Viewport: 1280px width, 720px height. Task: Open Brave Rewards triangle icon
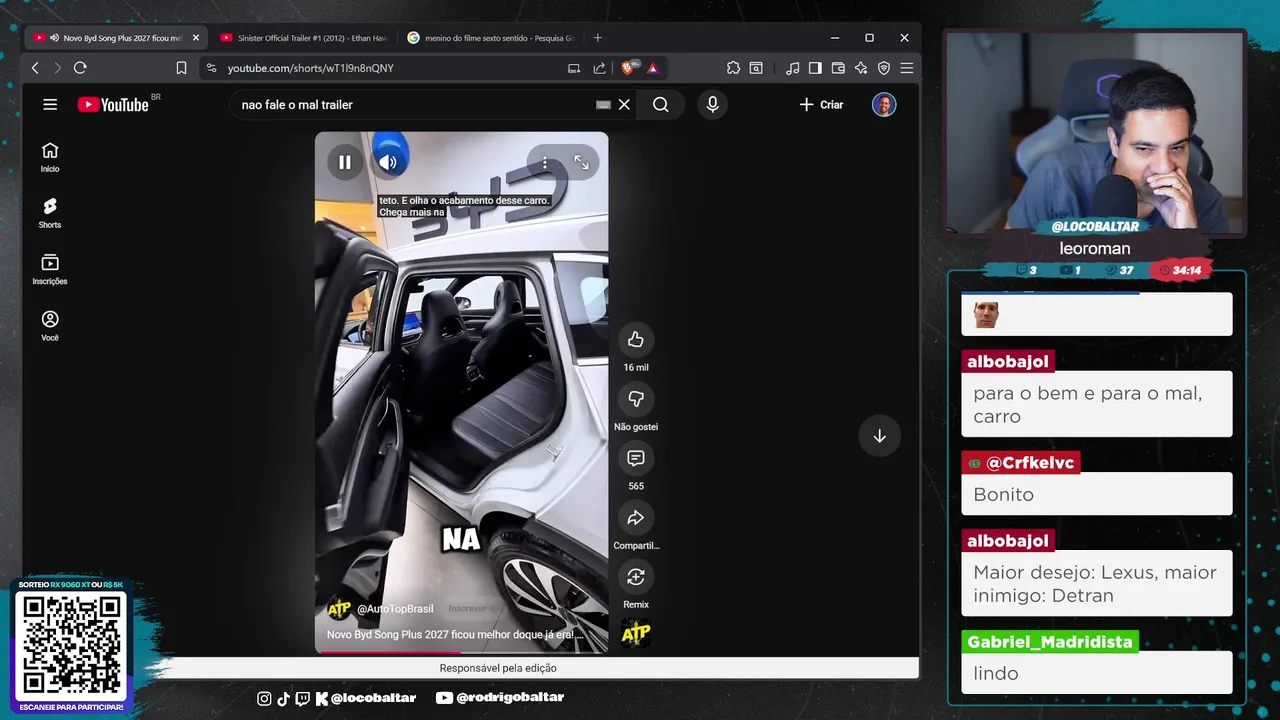pyautogui.click(x=652, y=68)
